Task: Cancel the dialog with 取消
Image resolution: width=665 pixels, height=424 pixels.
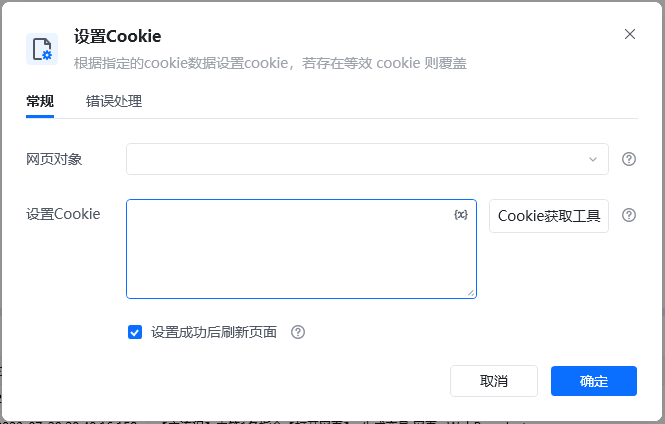Action: pyautogui.click(x=494, y=381)
